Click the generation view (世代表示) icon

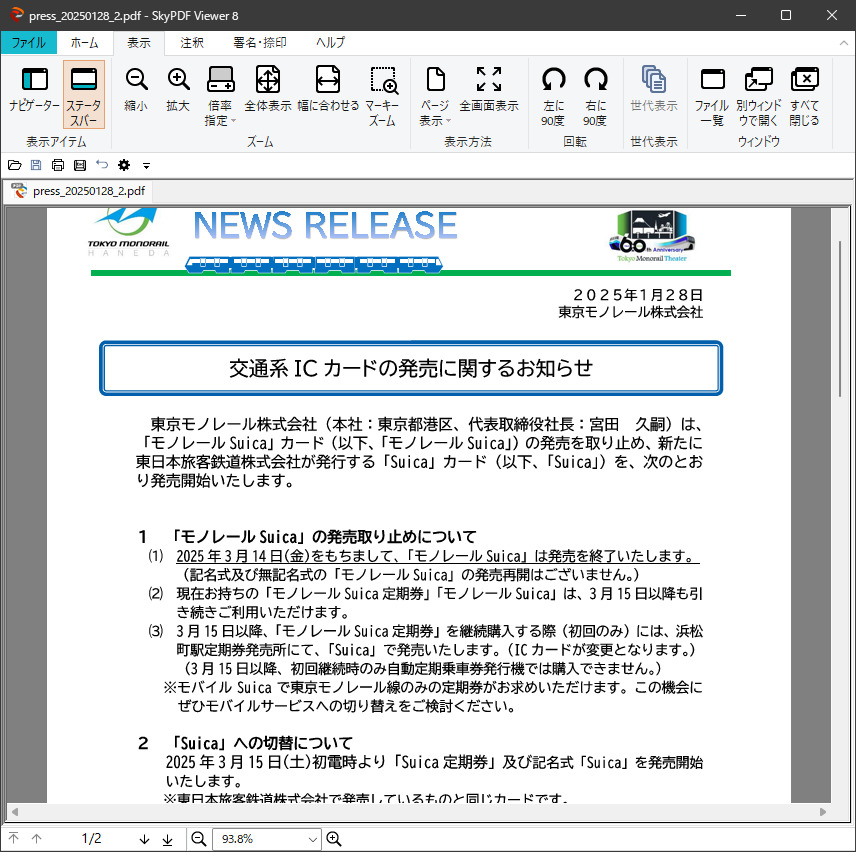click(x=653, y=90)
